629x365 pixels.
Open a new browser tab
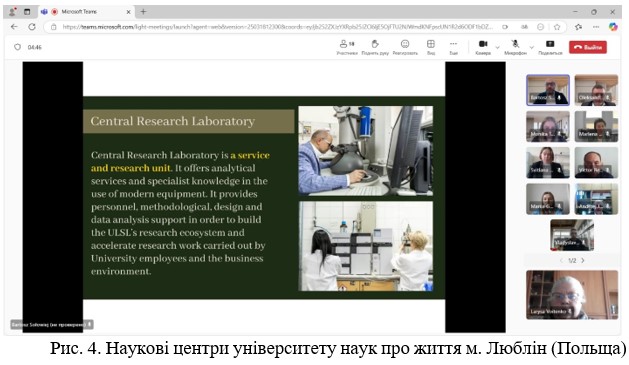point(143,12)
